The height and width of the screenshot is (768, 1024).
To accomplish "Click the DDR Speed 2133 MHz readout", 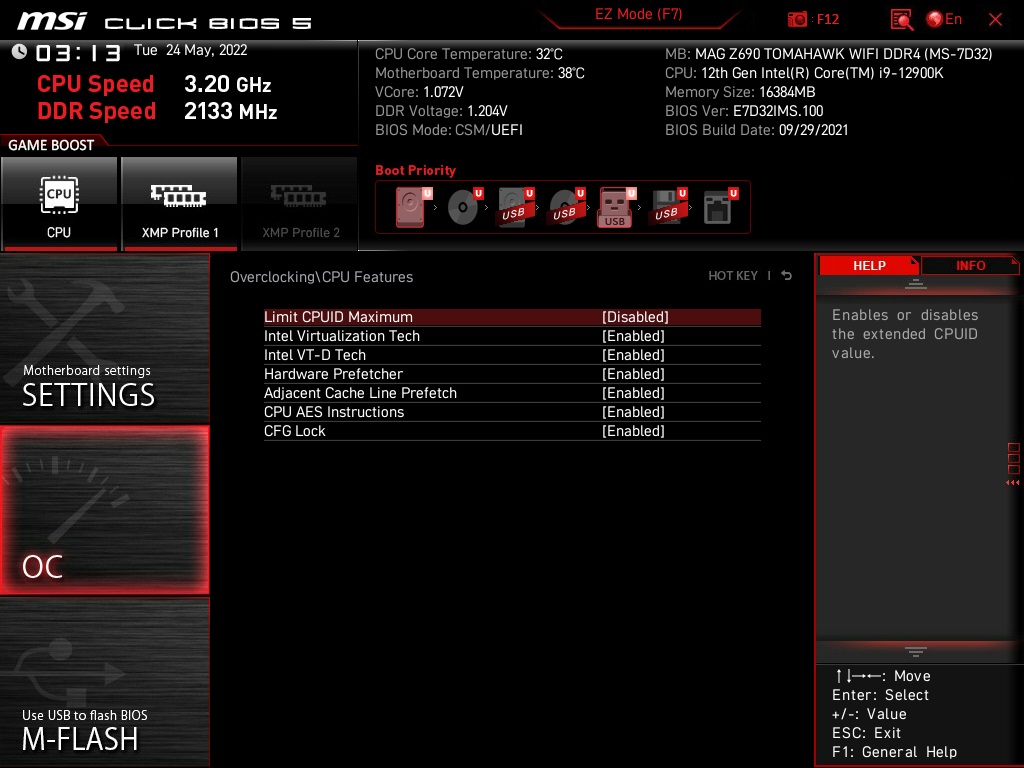I will pyautogui.click(x=157, y=111).
